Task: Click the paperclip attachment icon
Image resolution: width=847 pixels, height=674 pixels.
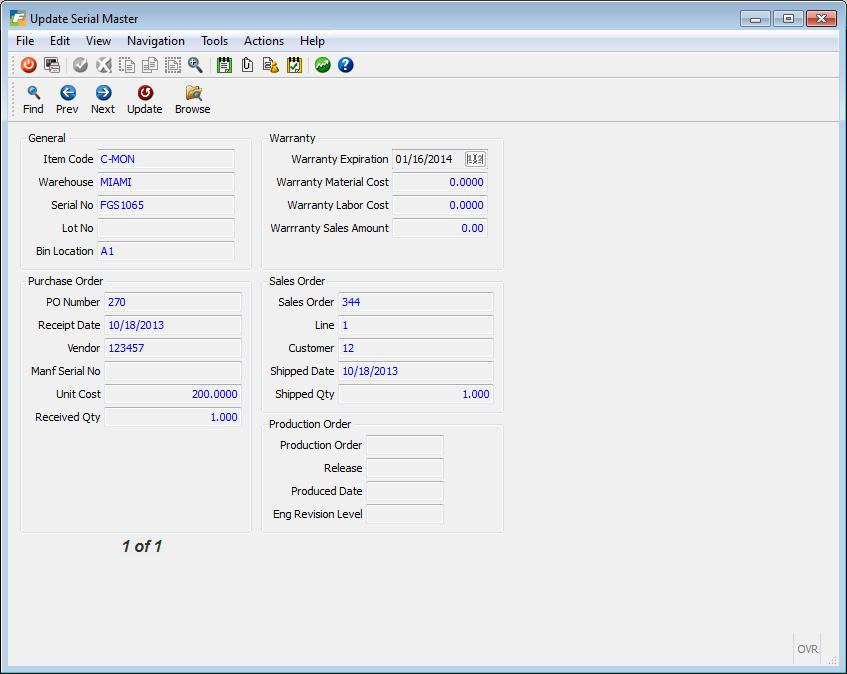Action: pos(247,65)
